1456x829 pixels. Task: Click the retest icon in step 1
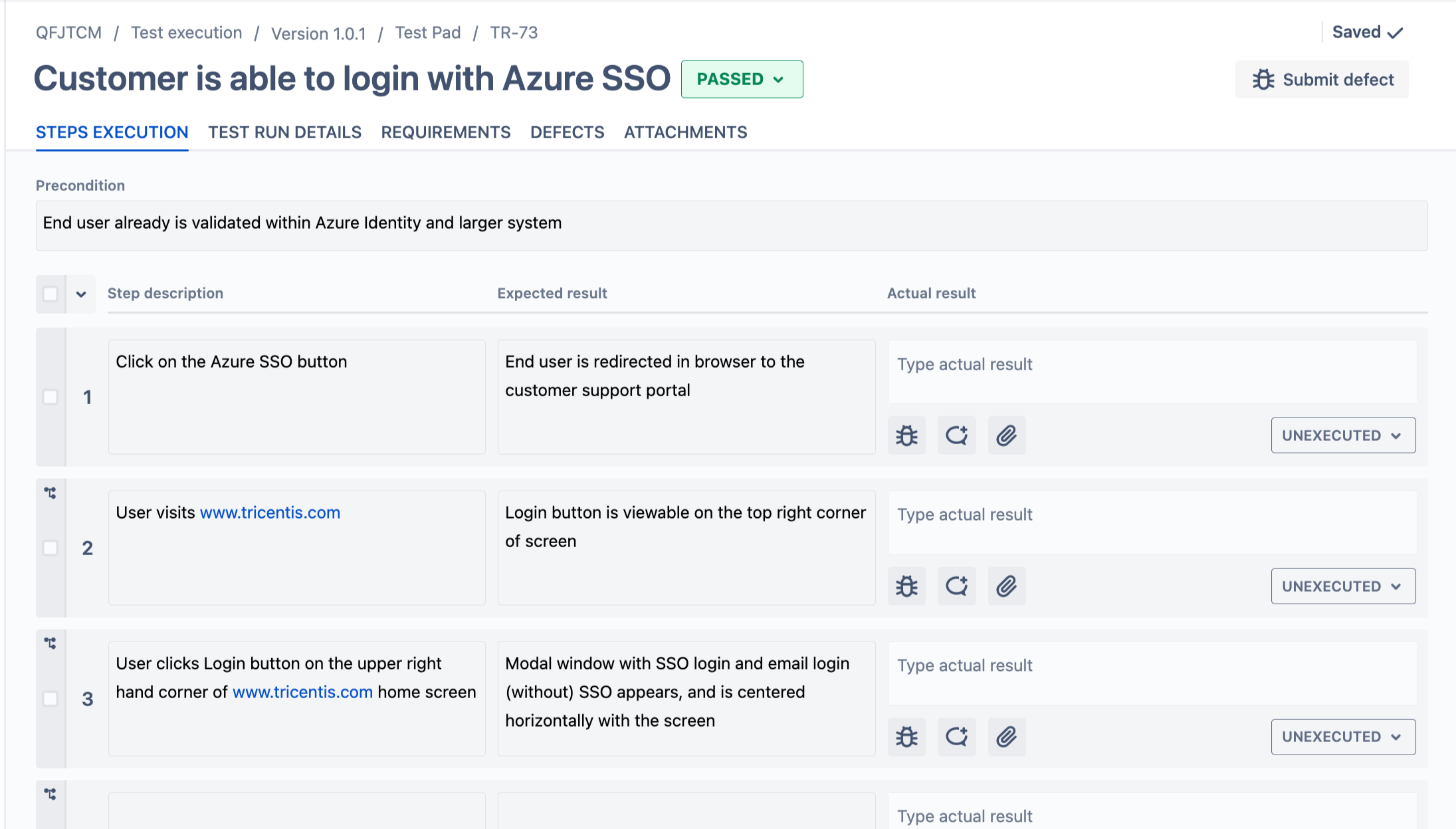[x=956, y=435]
